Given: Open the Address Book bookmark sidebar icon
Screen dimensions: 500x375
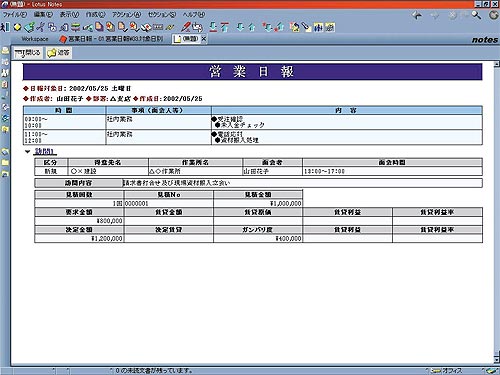Looking at the screenshot, I should point(5,73).
